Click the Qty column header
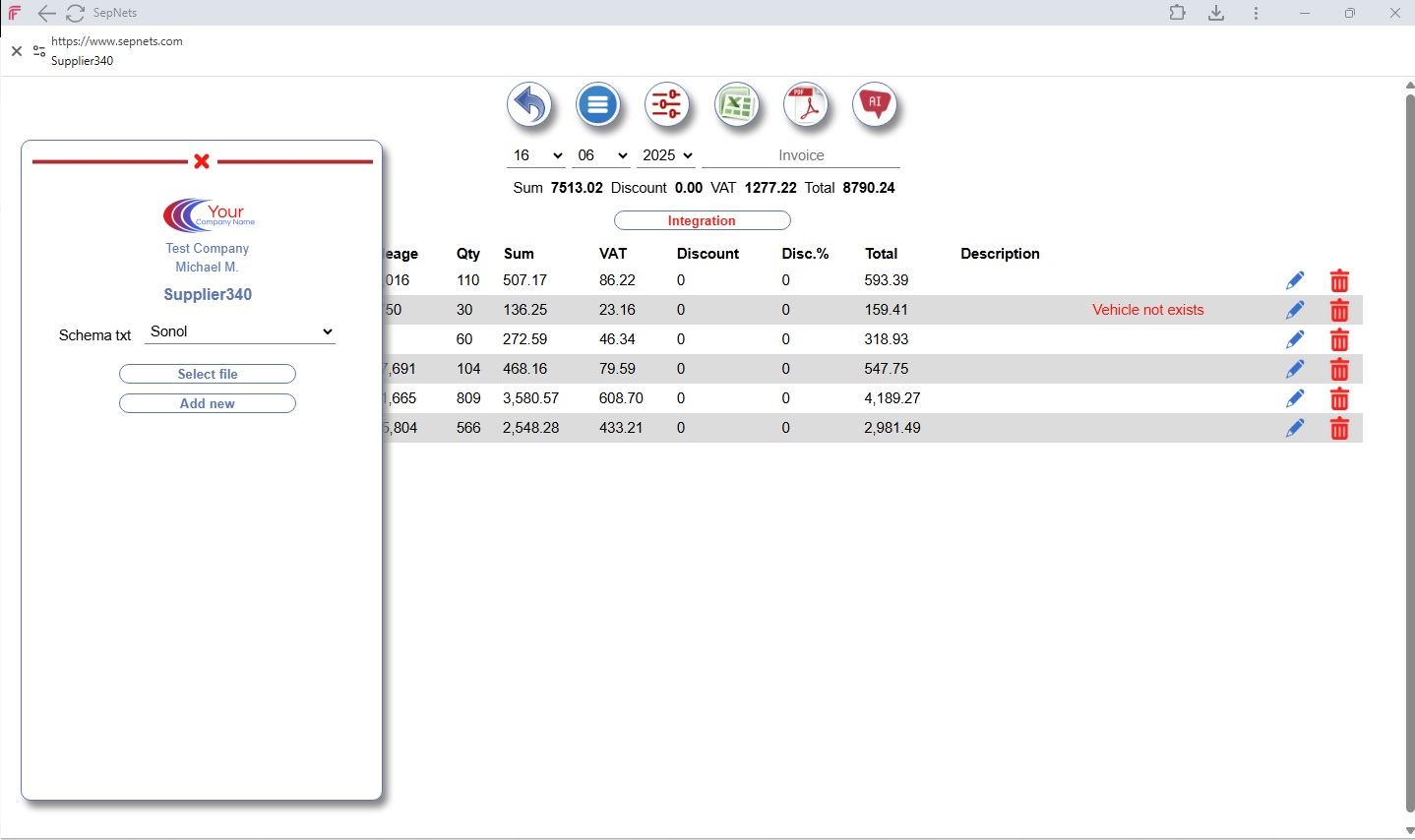 pyautogui.click(x=468, y=254)
